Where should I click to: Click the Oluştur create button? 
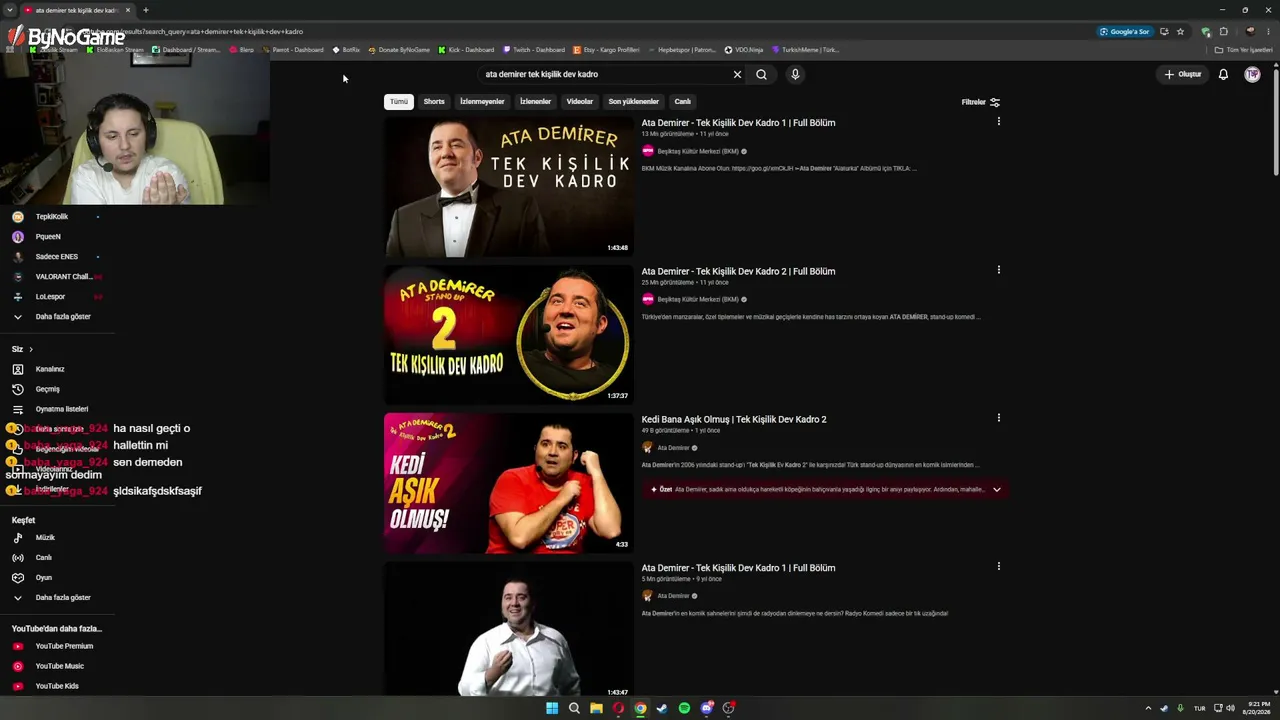point(1183,74)
